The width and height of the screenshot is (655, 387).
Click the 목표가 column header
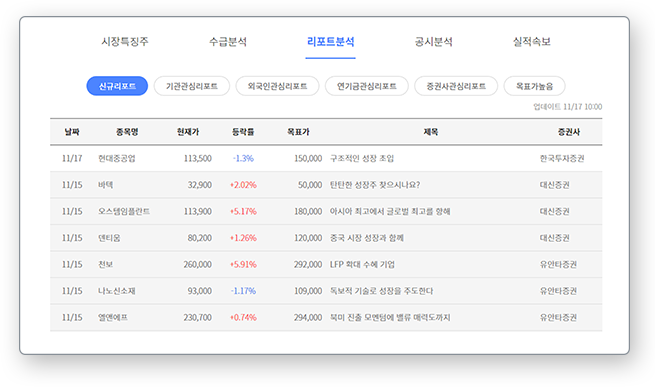tap(298, 132)
